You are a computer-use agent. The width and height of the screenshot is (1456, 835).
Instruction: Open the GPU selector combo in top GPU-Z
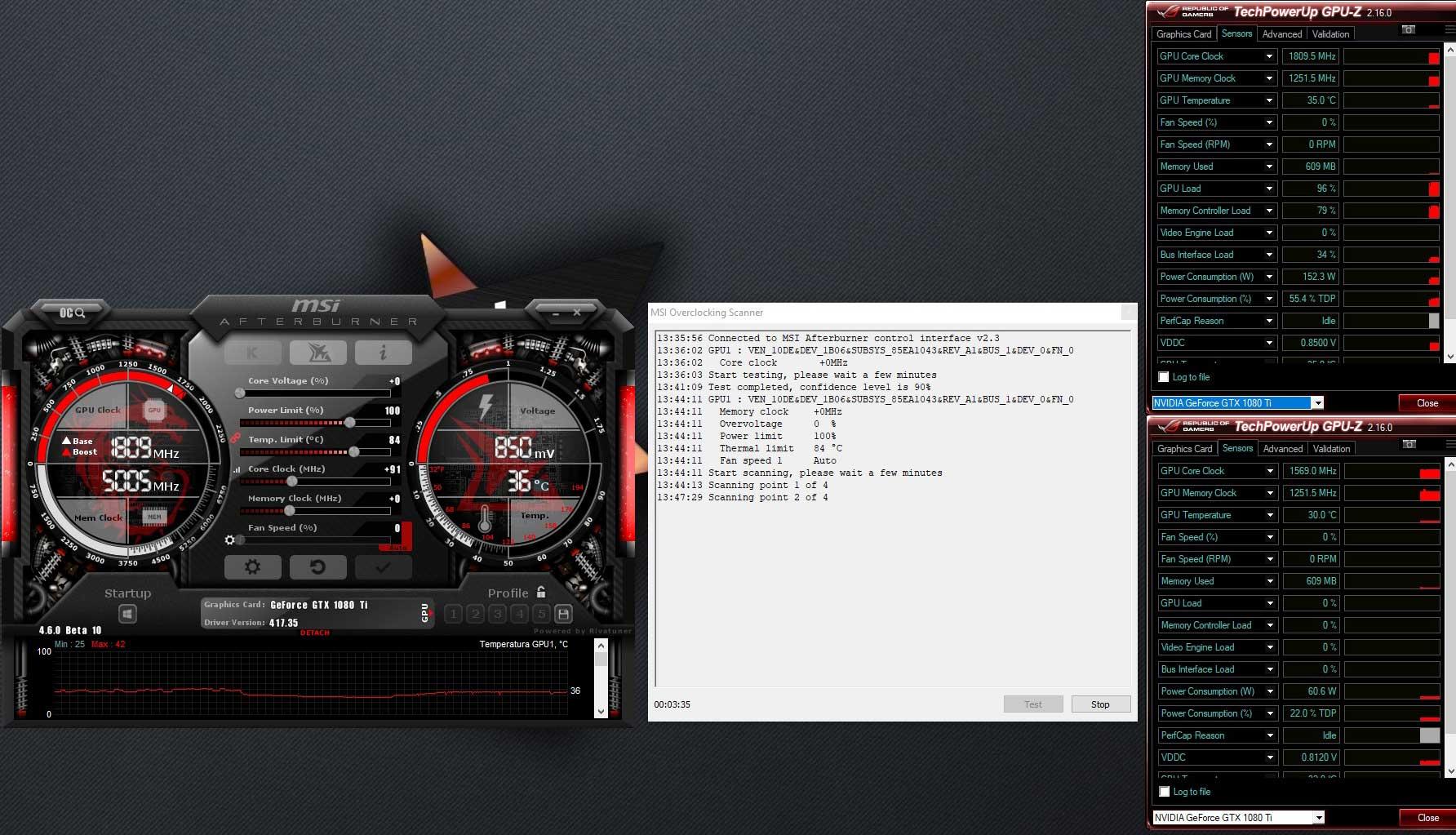click(x=1237, y=403)
